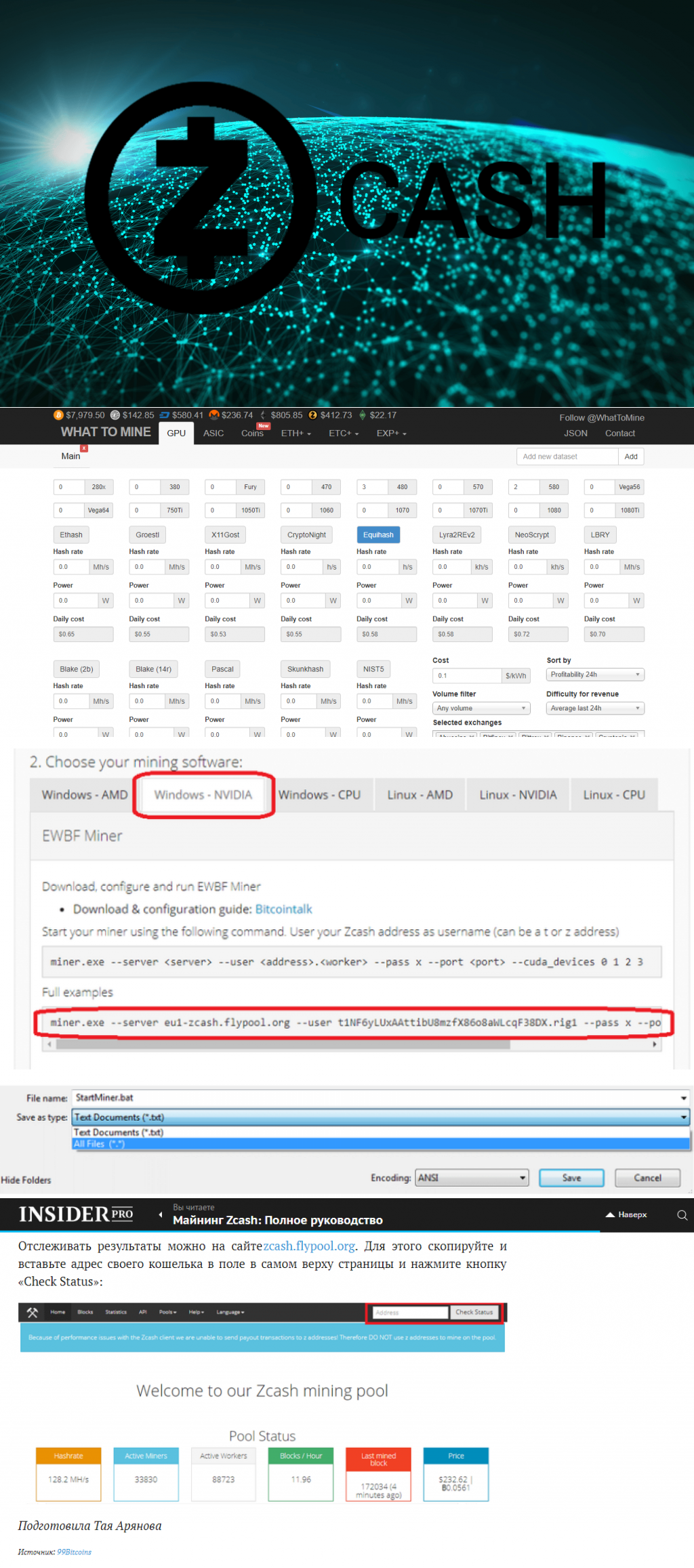Click Hide Folders in the save dialog

(26, 1180)
